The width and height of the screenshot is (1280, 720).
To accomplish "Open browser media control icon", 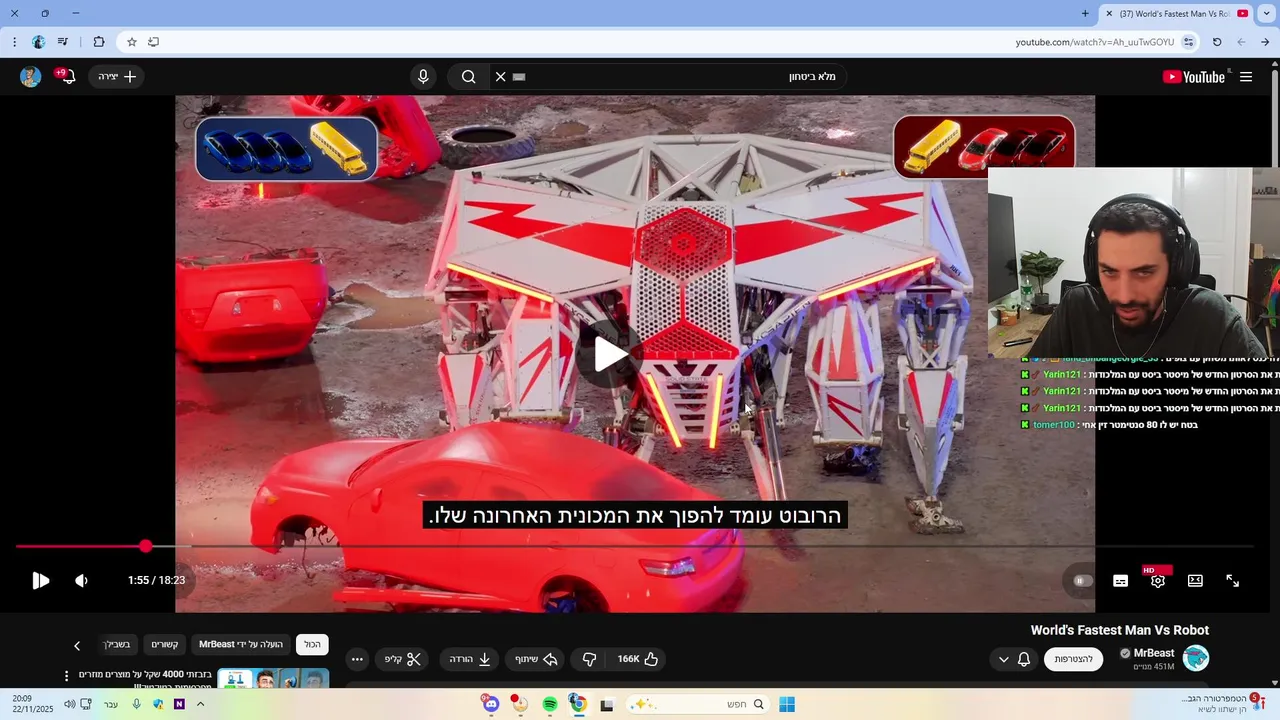I will tap(62, 42).
